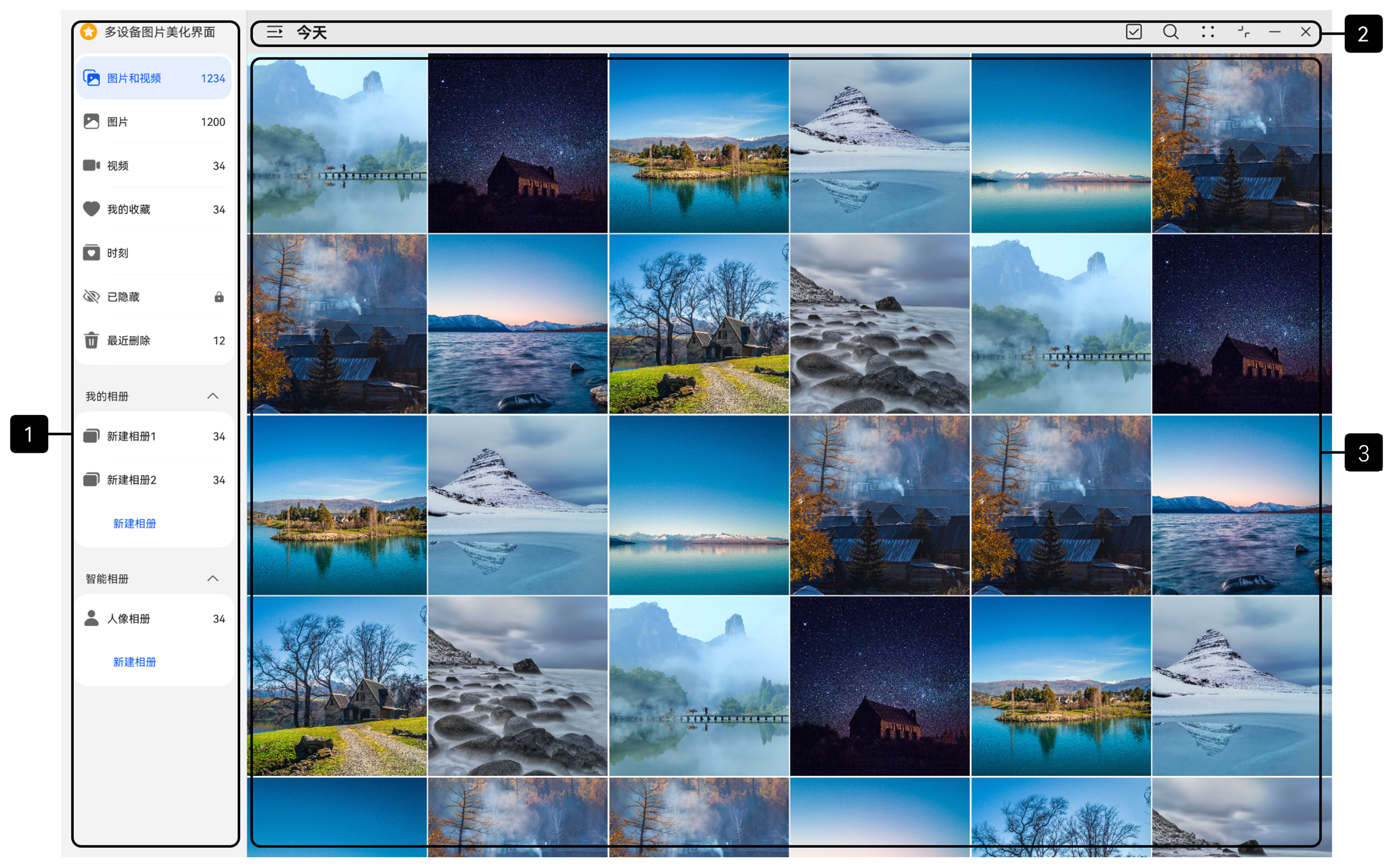Open album 新建相册2

(154, 480)
